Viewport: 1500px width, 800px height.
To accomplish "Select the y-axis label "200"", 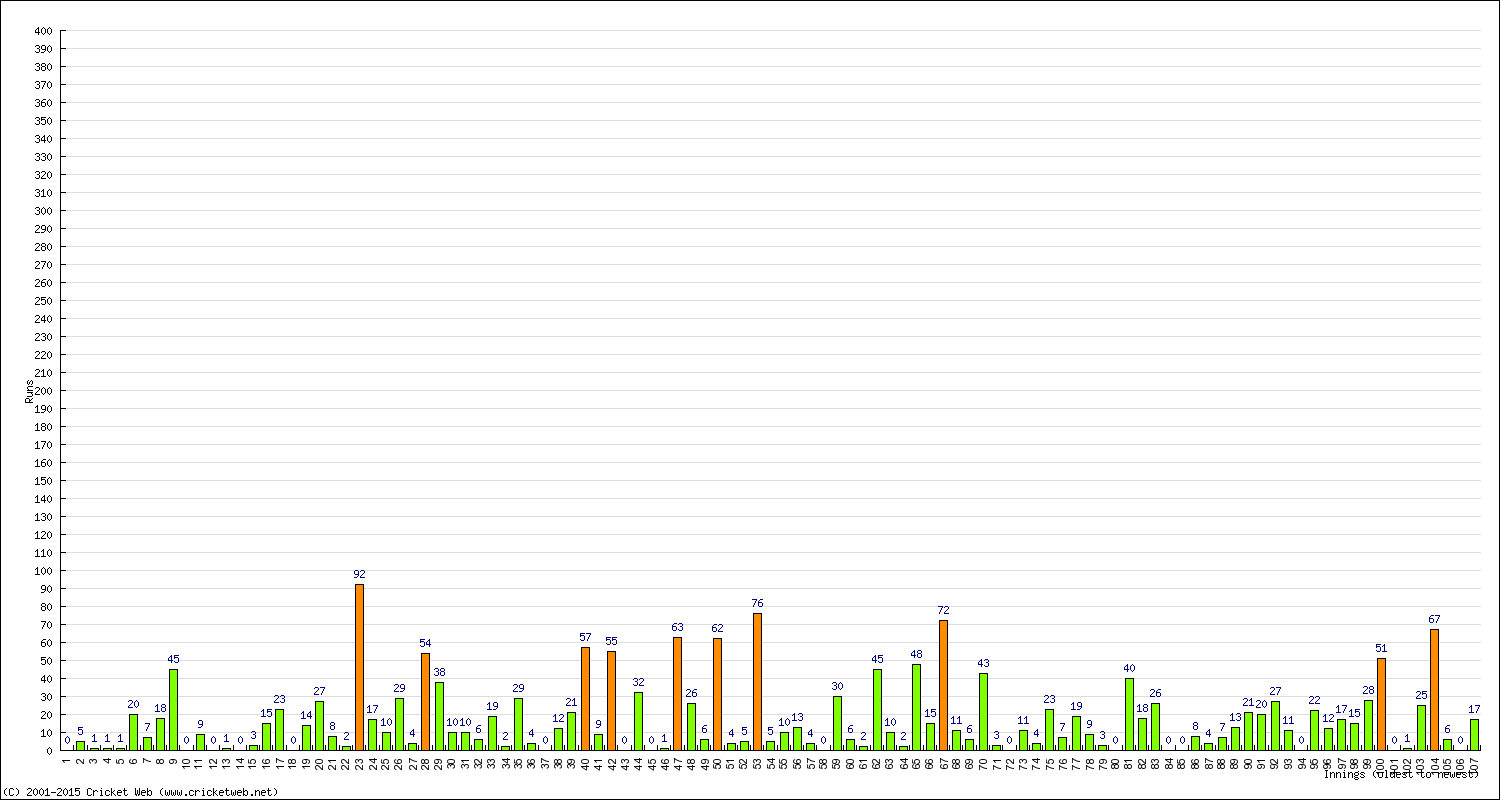I will tap(42, 391).
